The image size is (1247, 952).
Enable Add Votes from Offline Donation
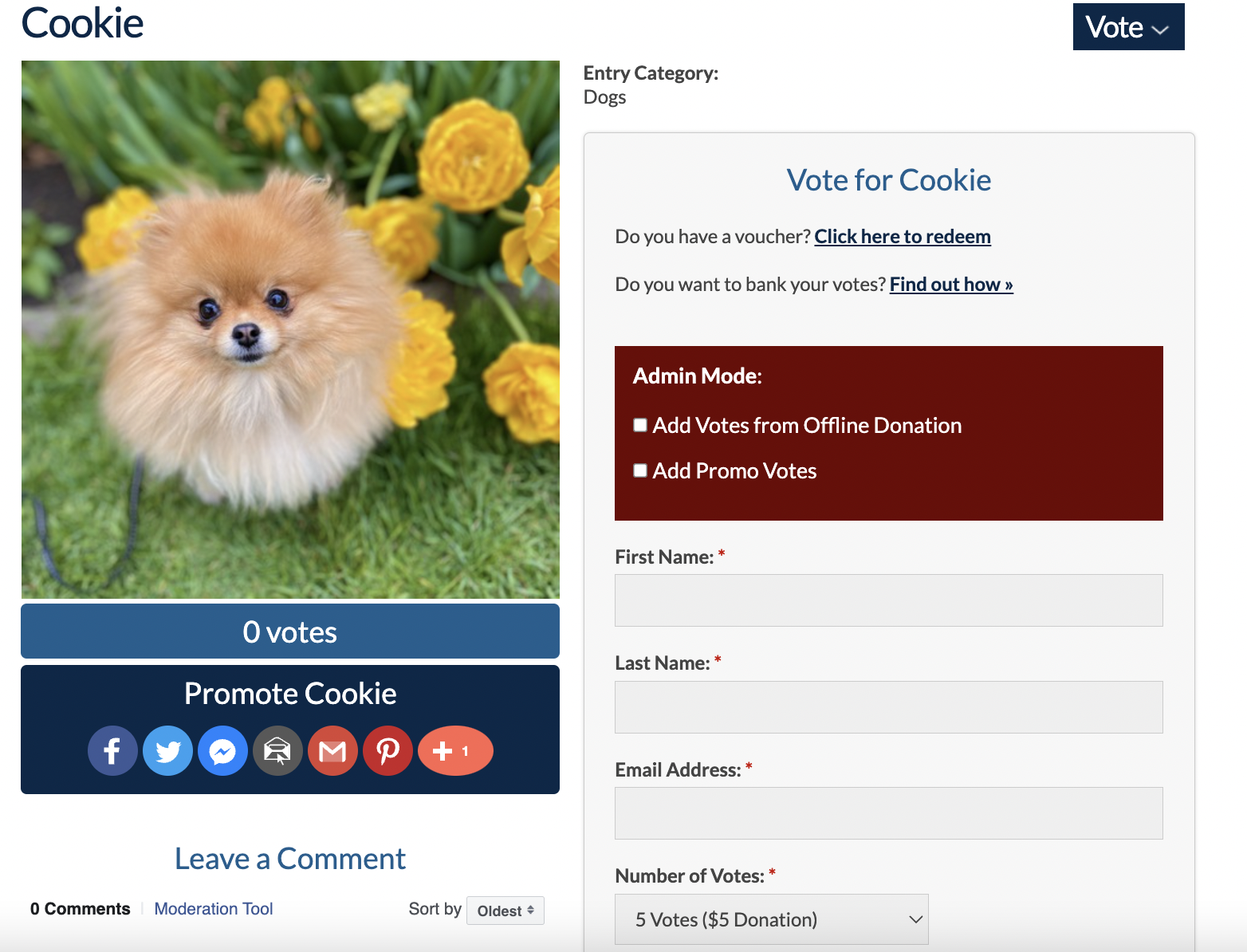coord(640,425)
